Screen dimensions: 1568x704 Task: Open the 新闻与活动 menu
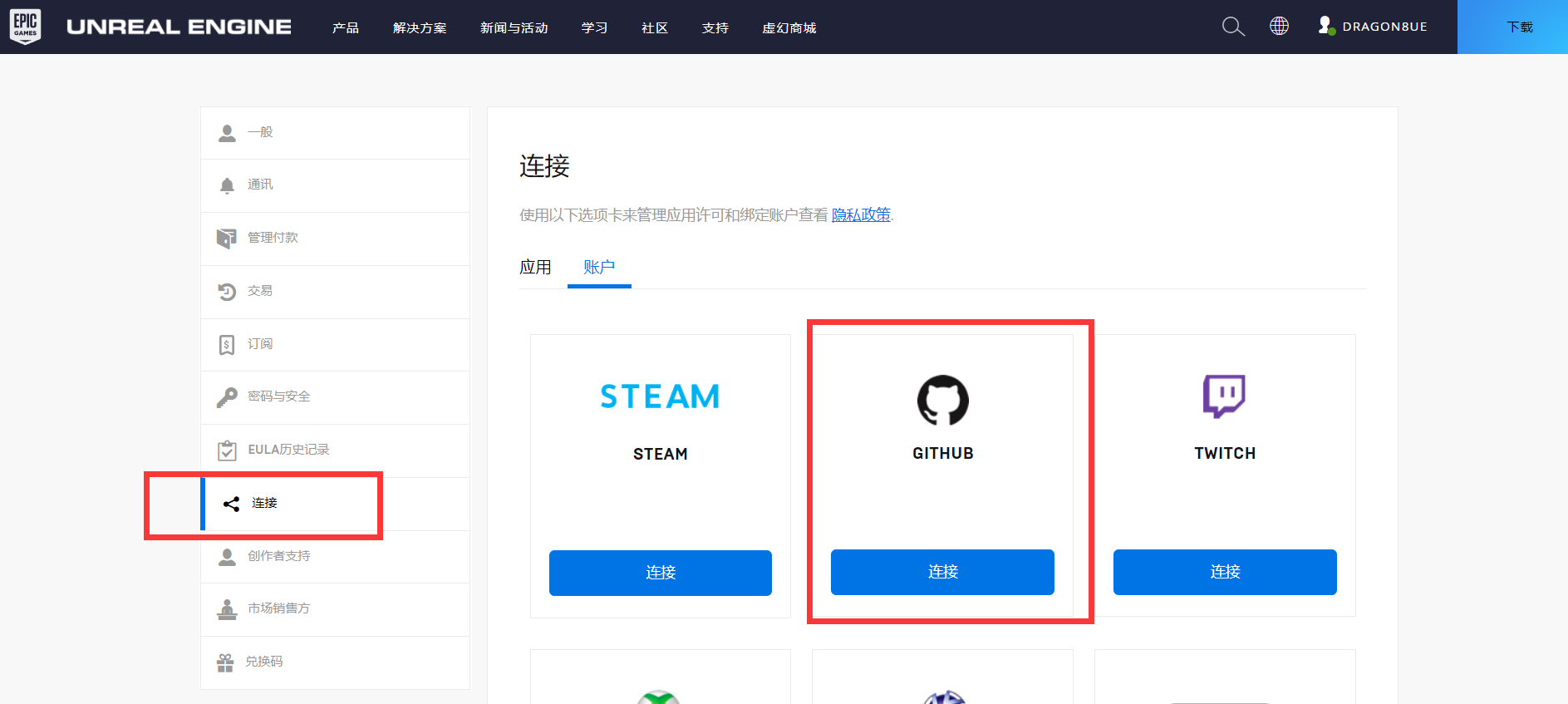tap(514, 27)
